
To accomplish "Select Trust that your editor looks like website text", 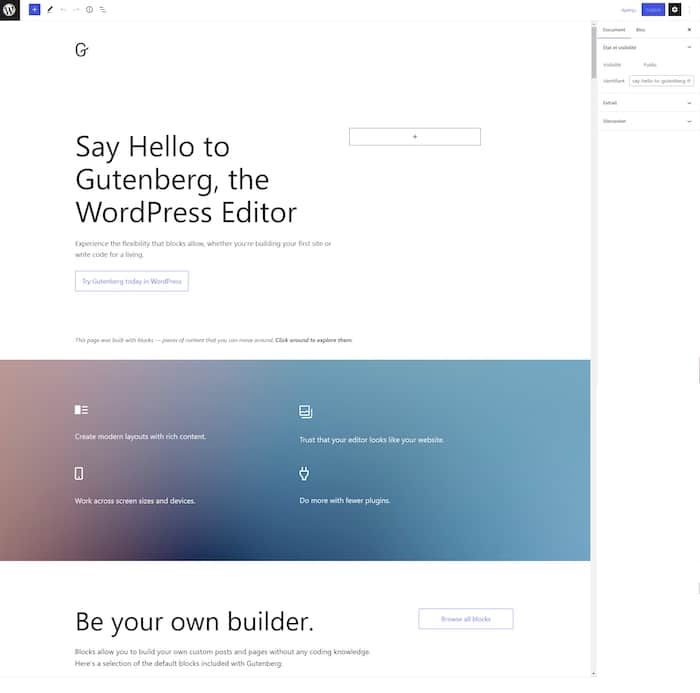I will [x=371, y=440].
